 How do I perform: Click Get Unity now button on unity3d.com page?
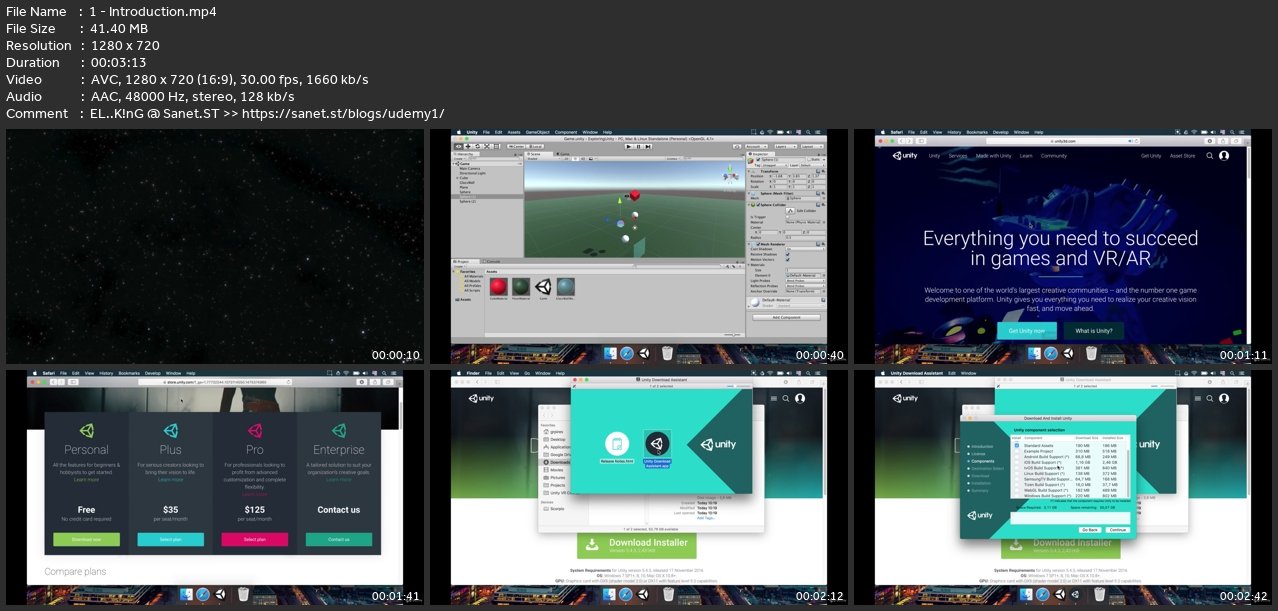tap(1026, 330)
